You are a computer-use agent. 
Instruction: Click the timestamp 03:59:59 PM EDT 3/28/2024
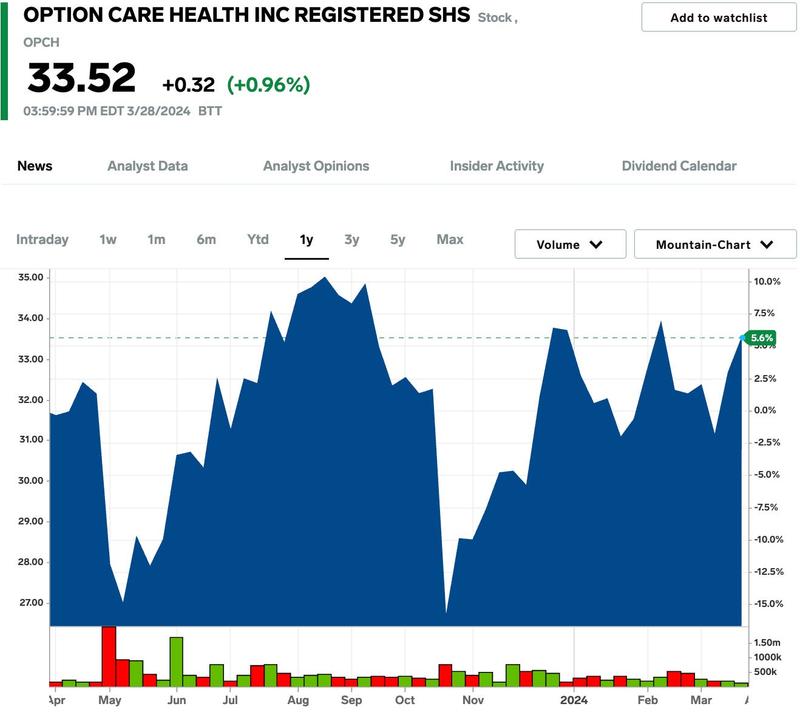point(107,111)
